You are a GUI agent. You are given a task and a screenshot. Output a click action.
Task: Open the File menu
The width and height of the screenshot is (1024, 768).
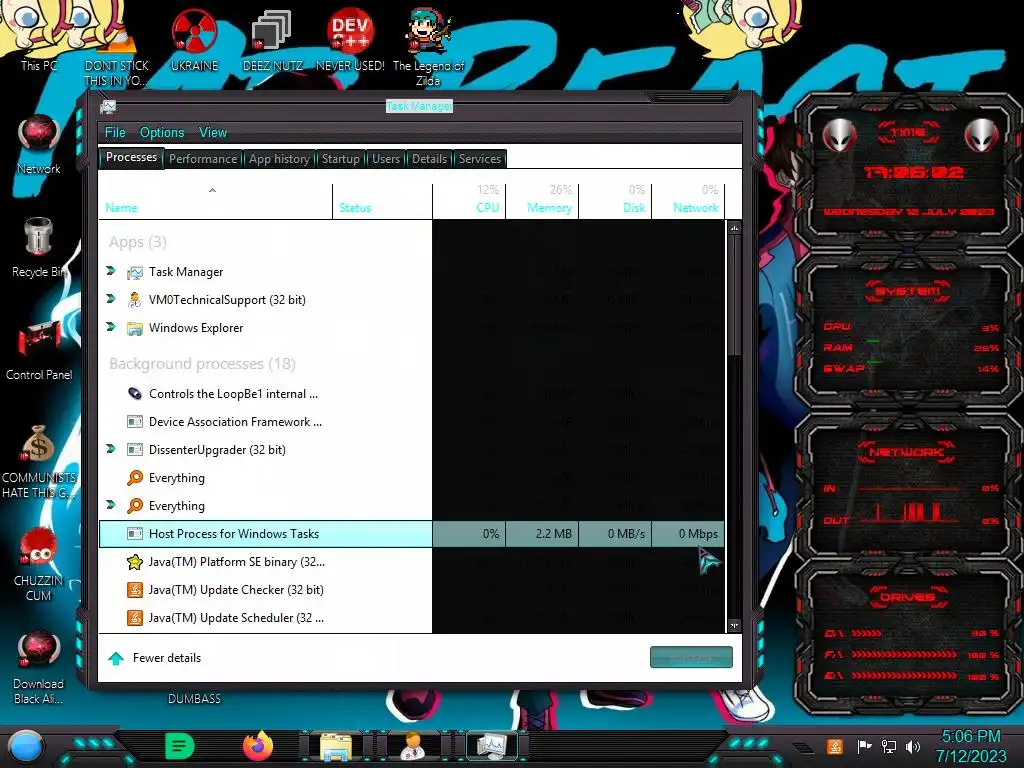115,133
